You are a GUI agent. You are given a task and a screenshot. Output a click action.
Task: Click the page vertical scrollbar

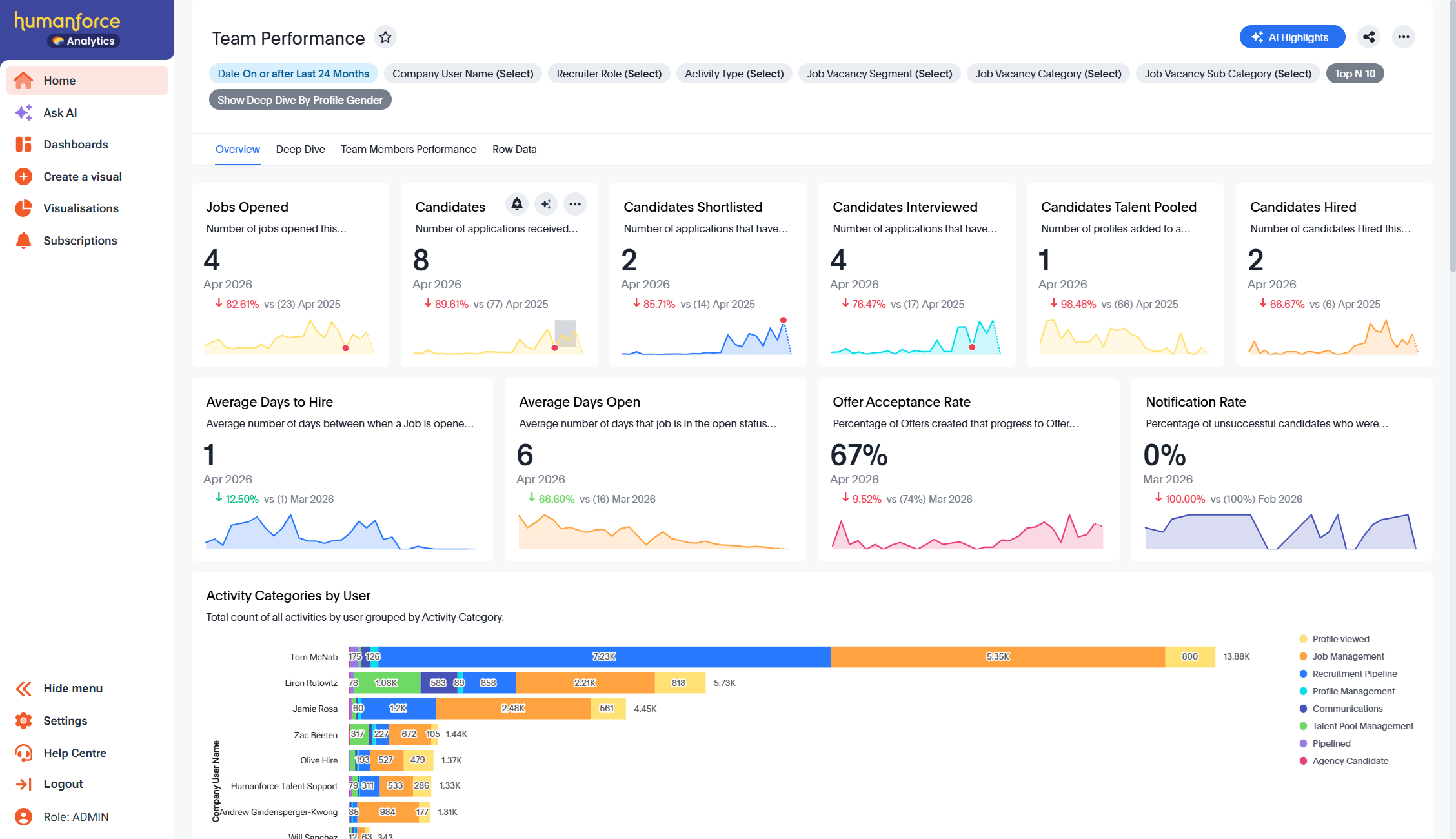(x=1452, y=136)
